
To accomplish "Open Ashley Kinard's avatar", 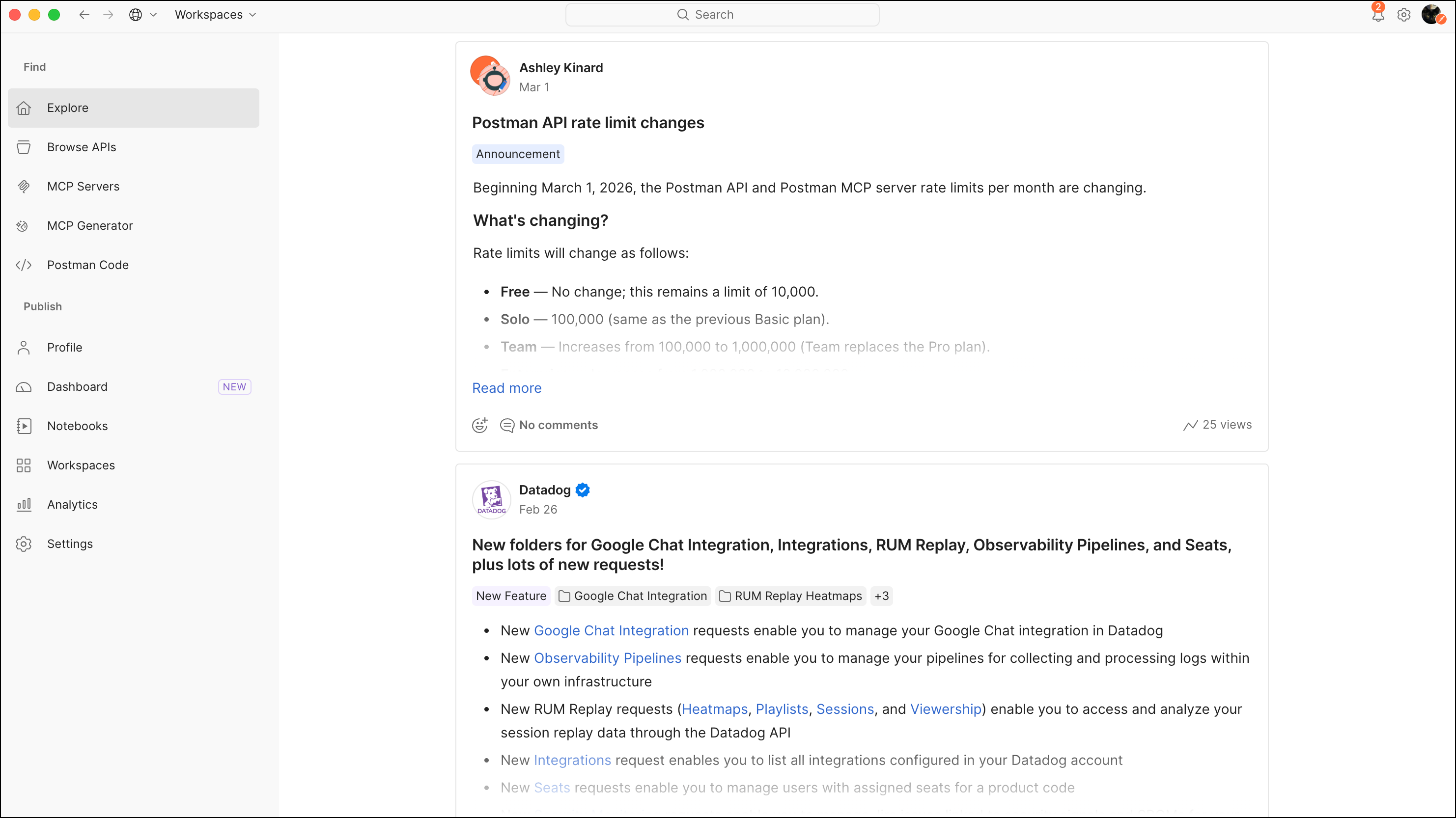I will 491,76.
